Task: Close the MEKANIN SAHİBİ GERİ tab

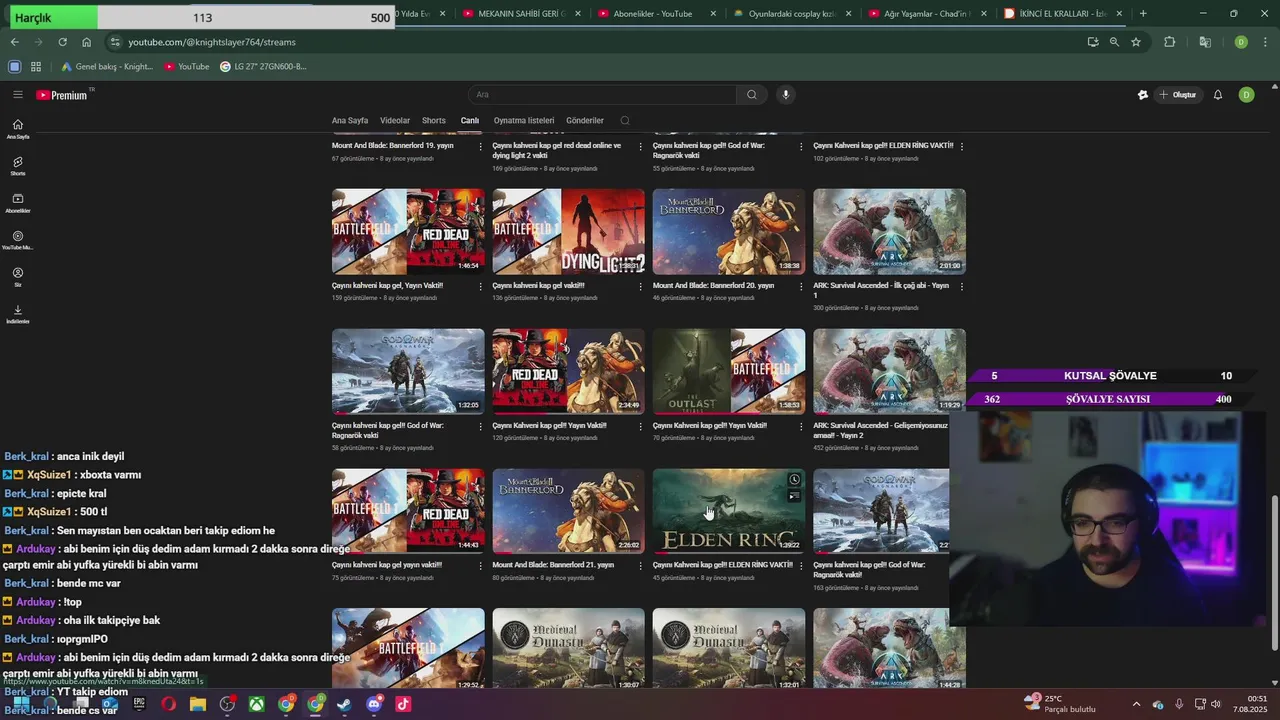Action: pos(578,14)
